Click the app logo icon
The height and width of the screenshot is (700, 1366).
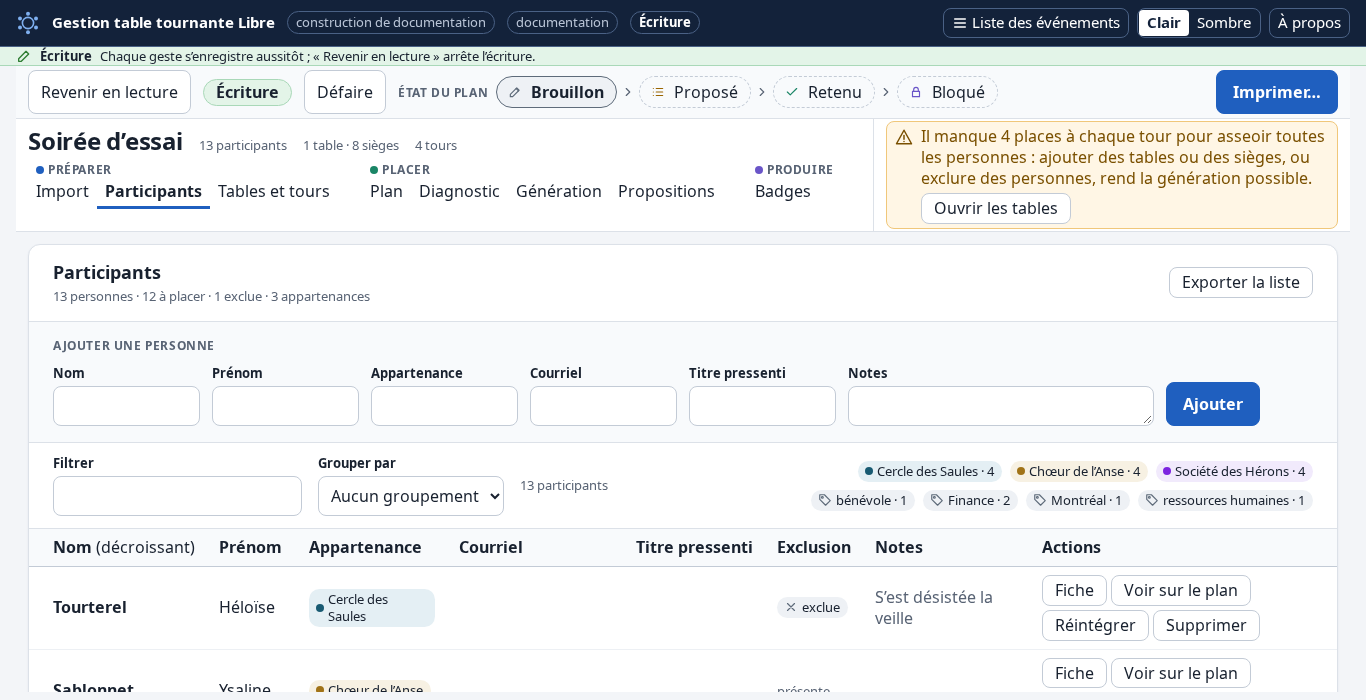coord(28,22)
